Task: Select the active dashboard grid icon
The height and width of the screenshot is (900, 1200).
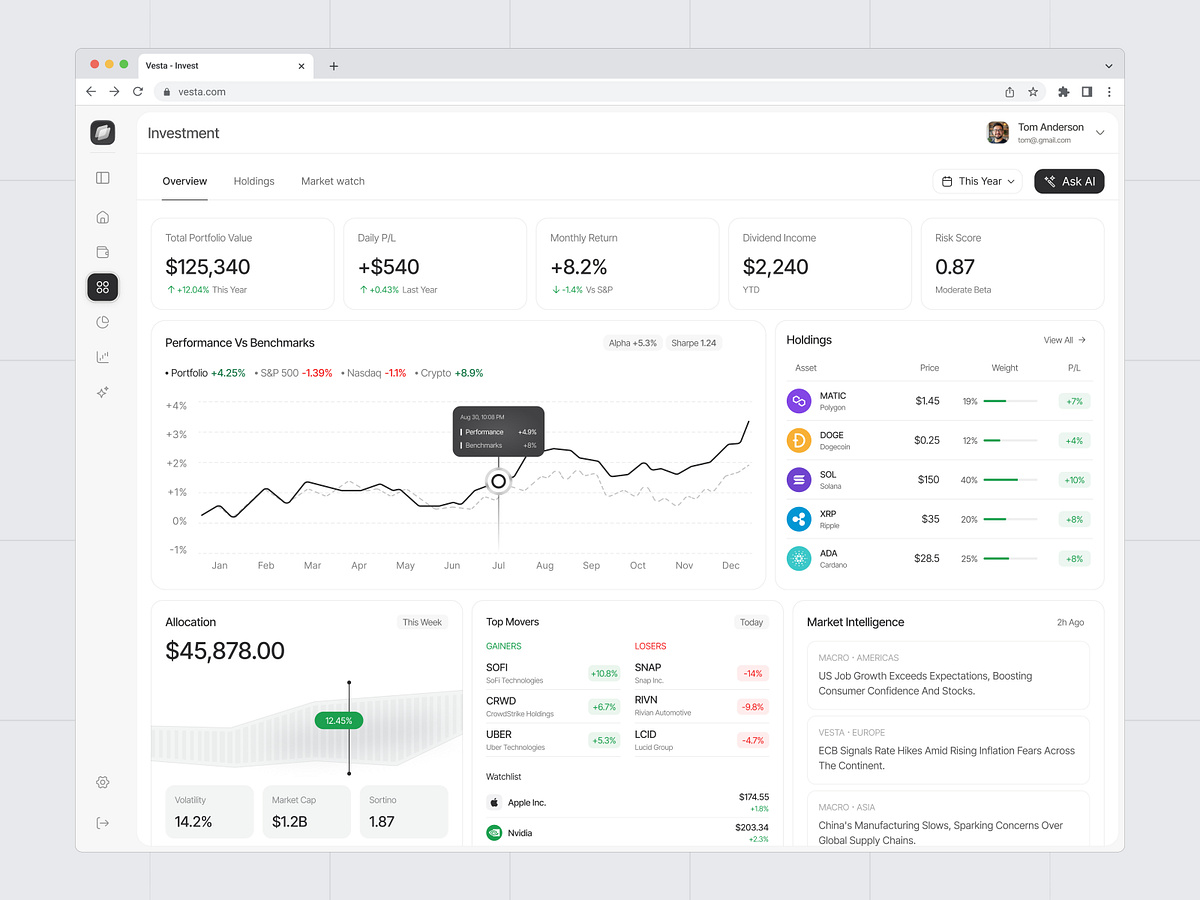Action: (x=102, y=287)
